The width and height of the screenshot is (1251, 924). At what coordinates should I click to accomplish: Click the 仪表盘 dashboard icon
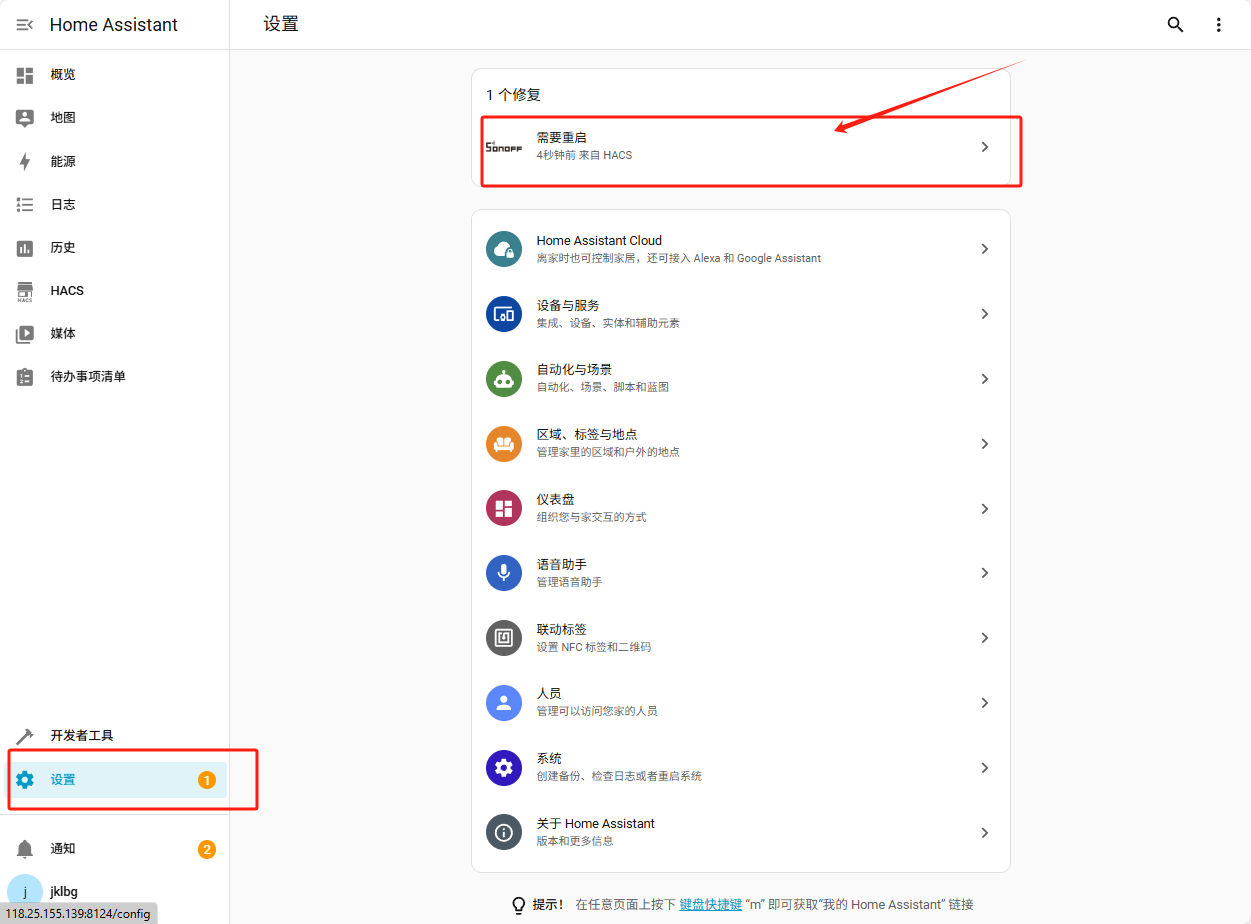pos(504,508)
